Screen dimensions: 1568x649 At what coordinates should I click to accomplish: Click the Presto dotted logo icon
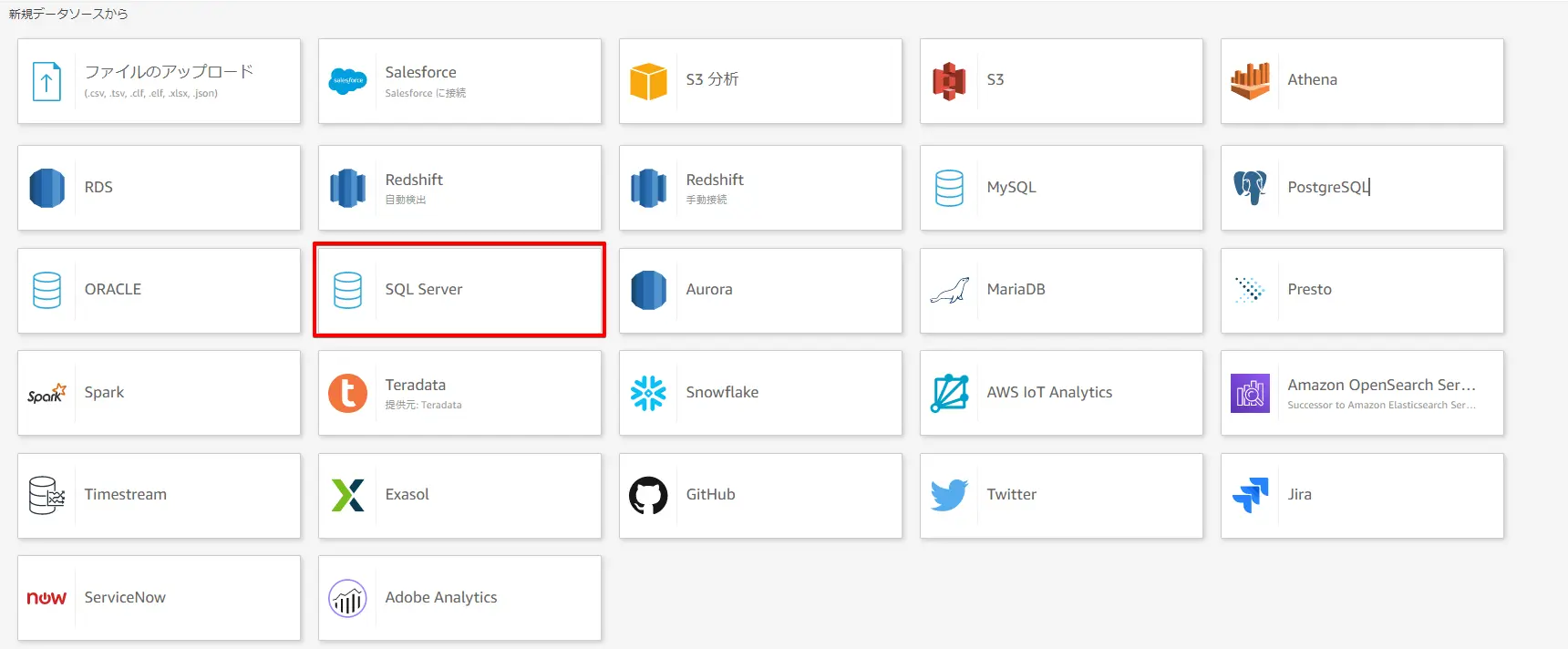pos(1250,290)
